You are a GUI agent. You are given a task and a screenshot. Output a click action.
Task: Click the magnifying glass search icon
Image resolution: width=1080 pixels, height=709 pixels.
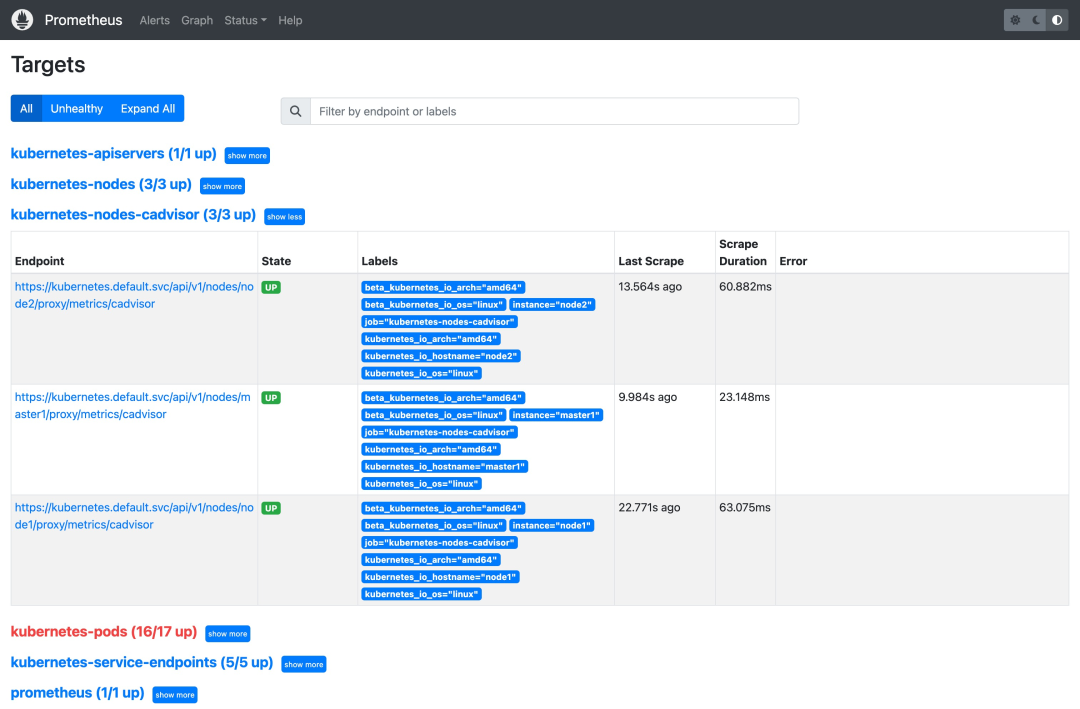[295, 111]
